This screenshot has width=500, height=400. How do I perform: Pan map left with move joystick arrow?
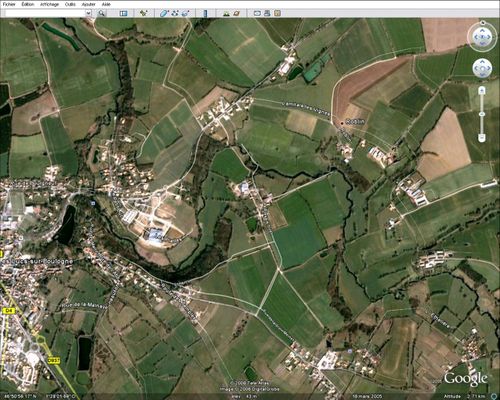[476, 69]
